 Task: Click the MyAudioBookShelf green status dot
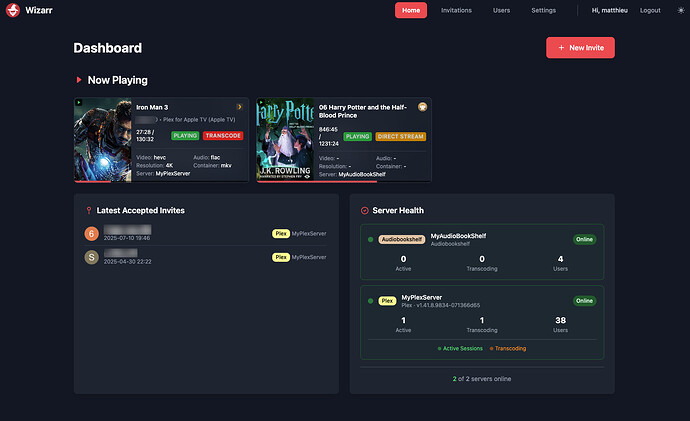point(370,240)
